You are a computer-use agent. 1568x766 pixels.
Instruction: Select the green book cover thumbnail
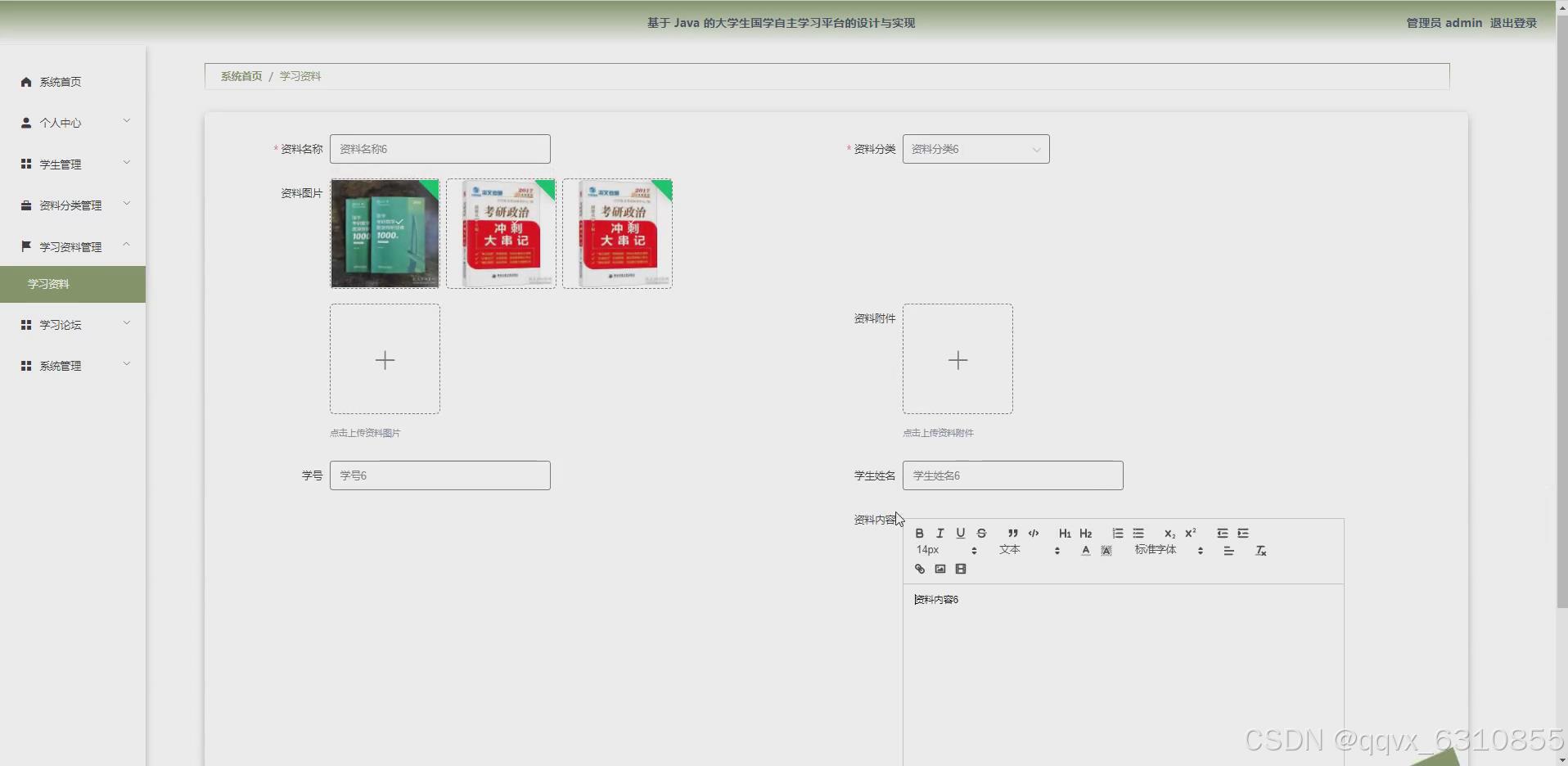(385, 234)
